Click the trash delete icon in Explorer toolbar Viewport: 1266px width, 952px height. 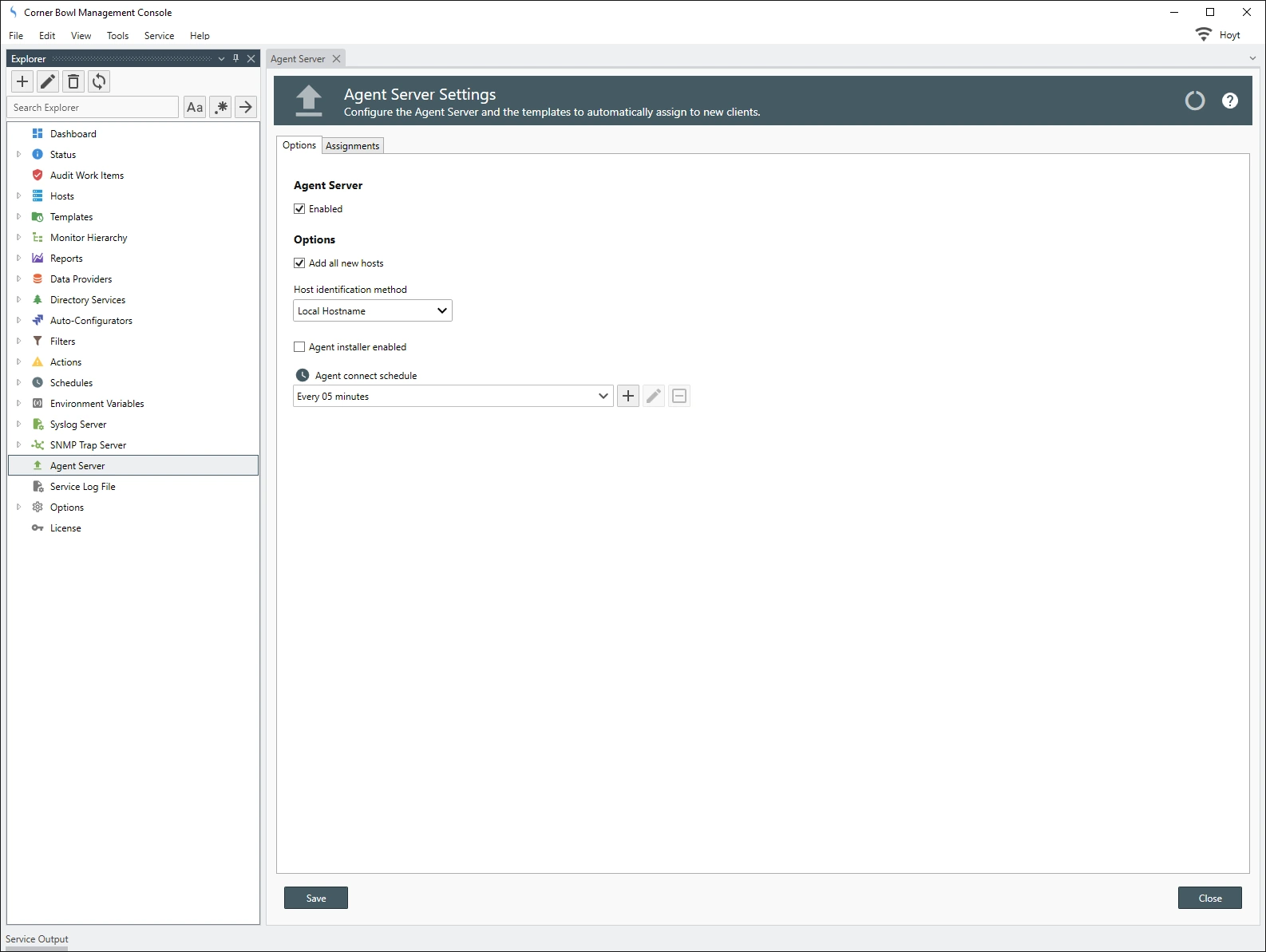73,81
